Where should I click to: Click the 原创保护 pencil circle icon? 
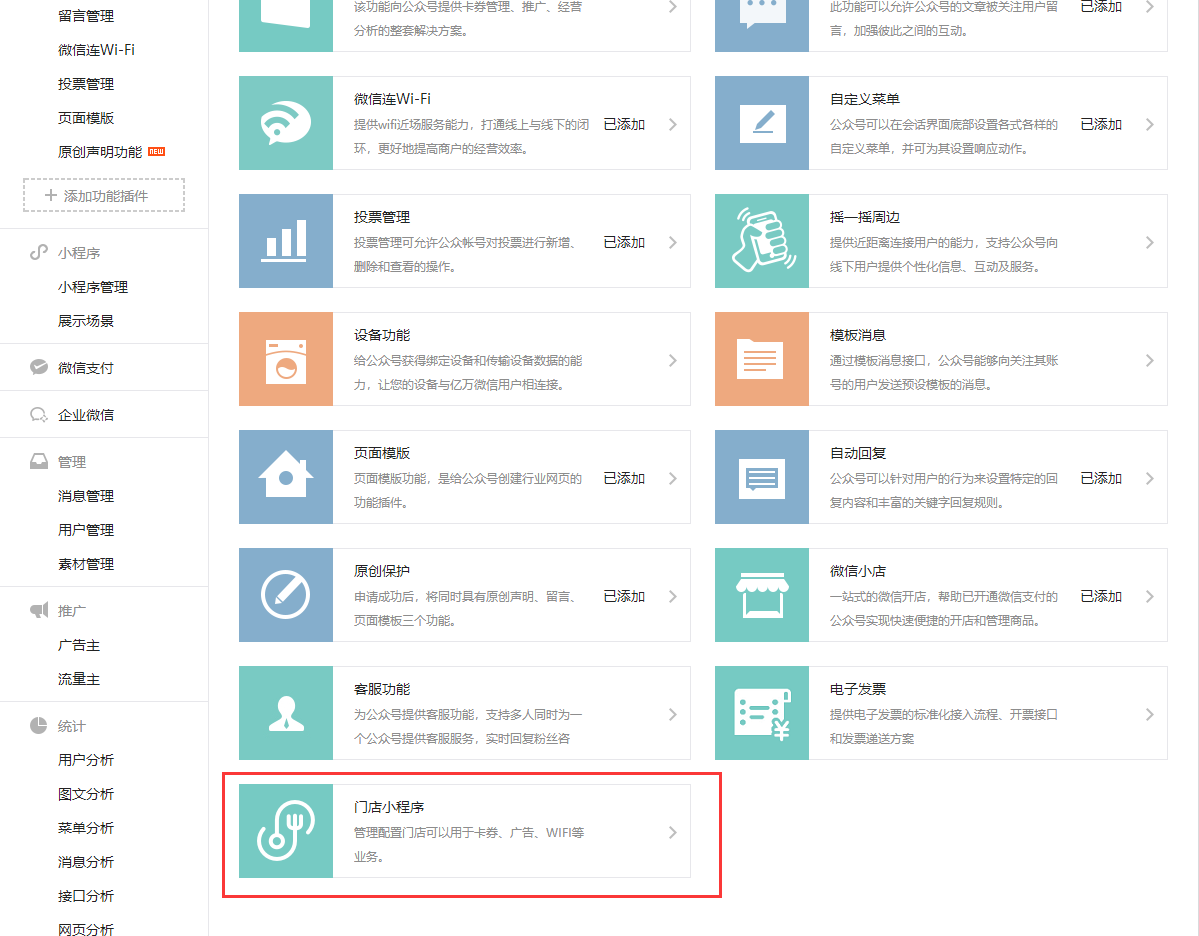click(x=286, y=595)
